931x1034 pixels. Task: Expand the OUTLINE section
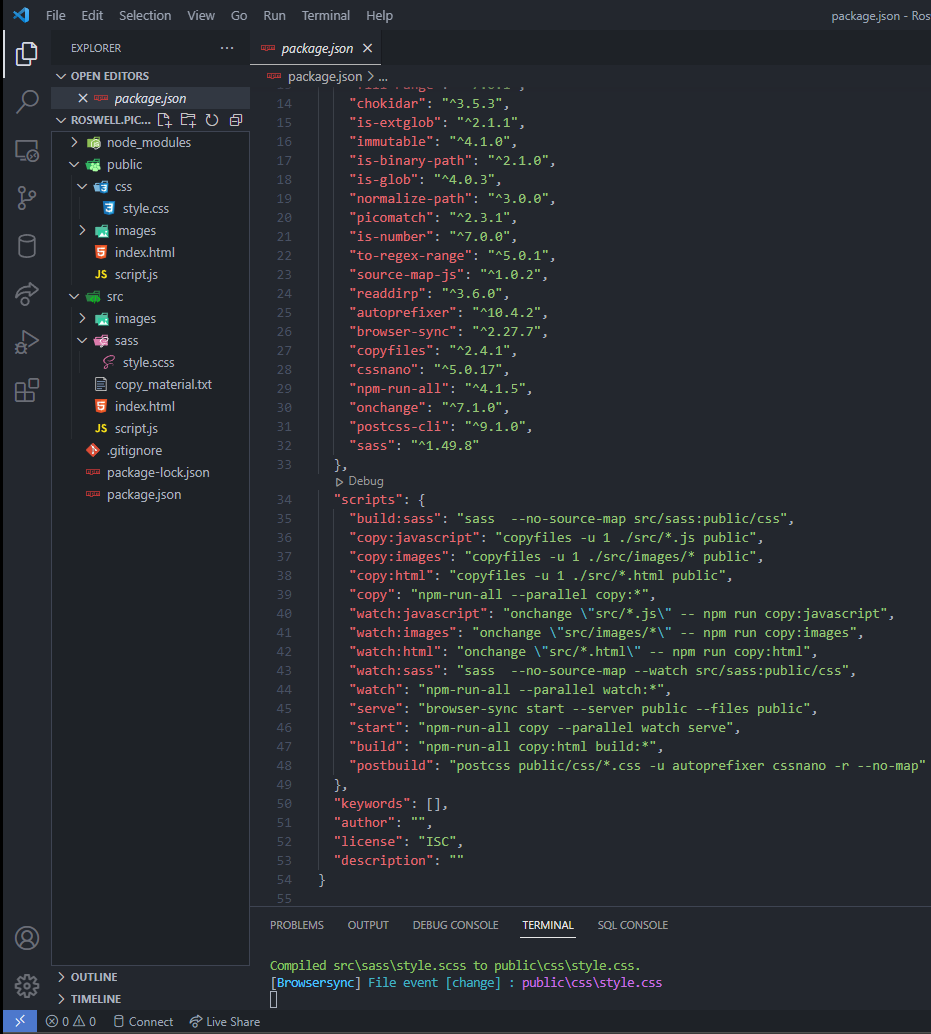click(x=94, y=977)
